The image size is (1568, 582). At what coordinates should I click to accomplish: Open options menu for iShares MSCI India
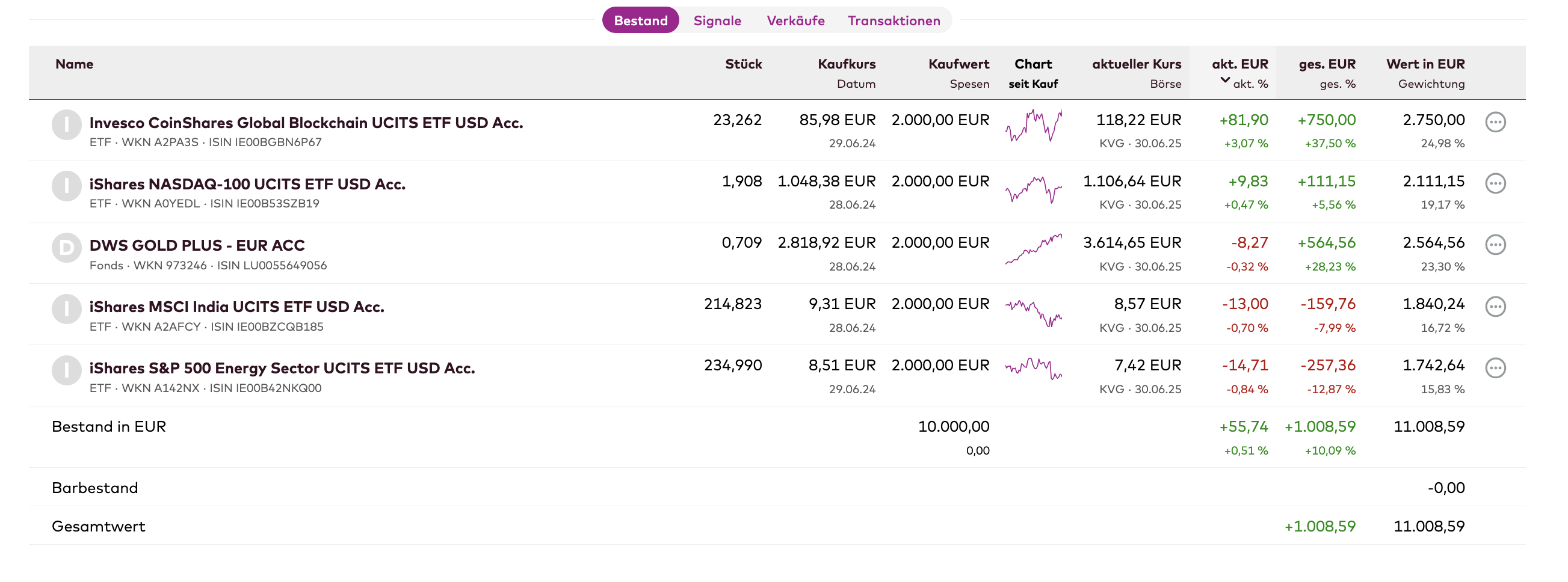click(1495, 307)
